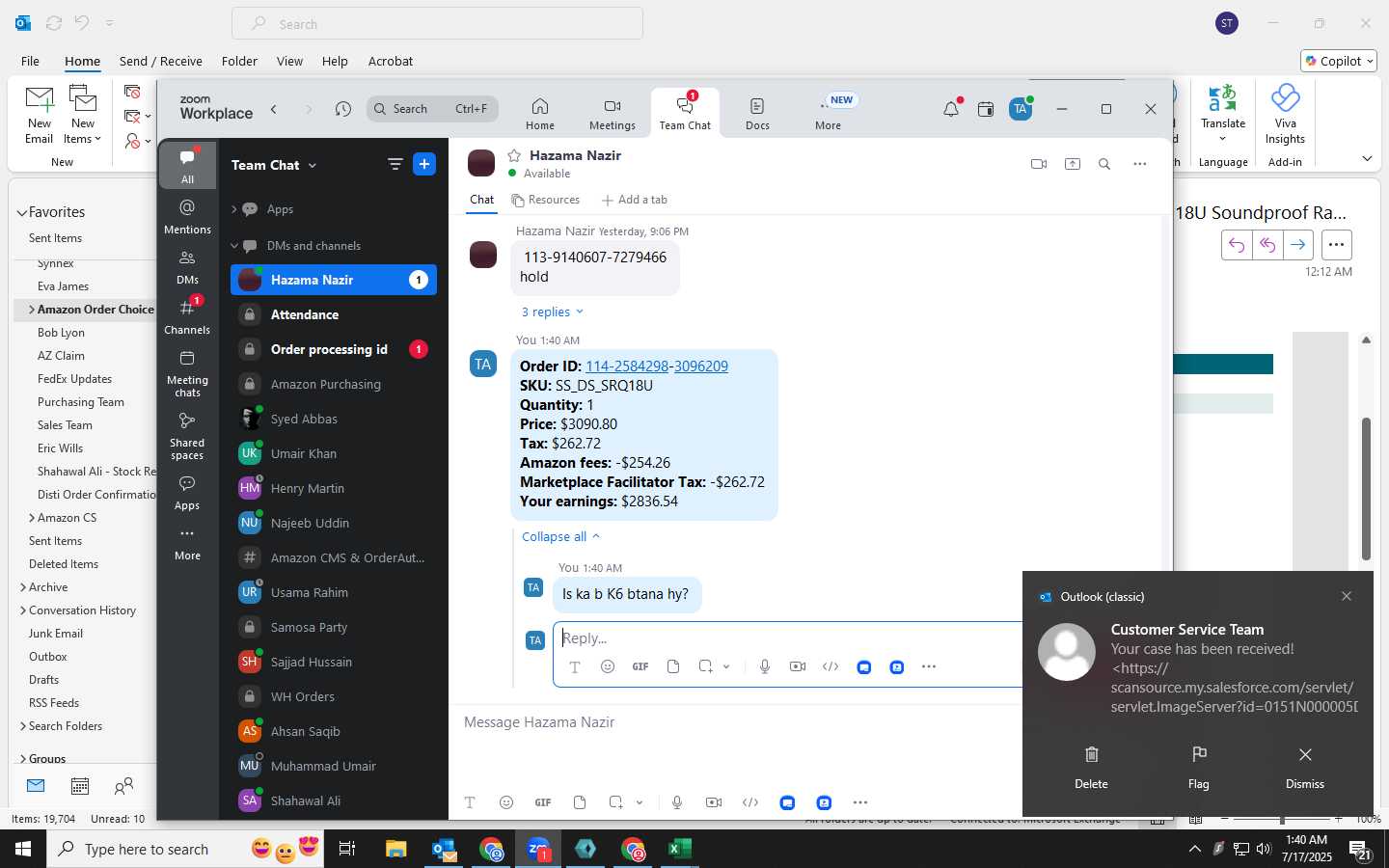
Task: Open Zoom More tab
Action: (x=828, y=114)
